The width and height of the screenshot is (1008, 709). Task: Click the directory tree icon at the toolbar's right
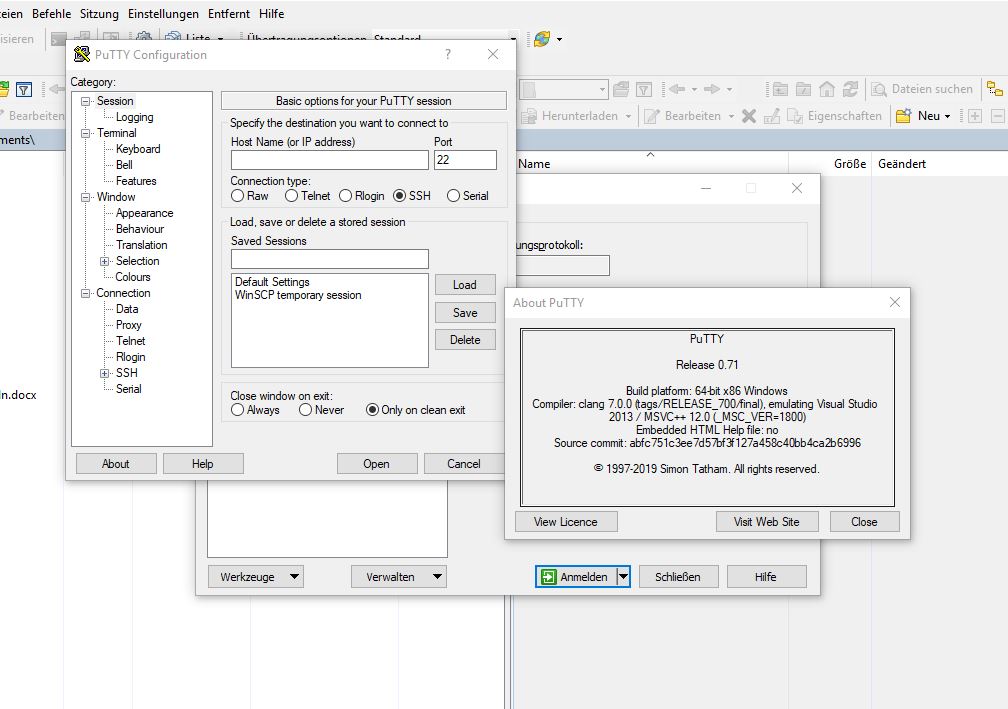[995, 89]
